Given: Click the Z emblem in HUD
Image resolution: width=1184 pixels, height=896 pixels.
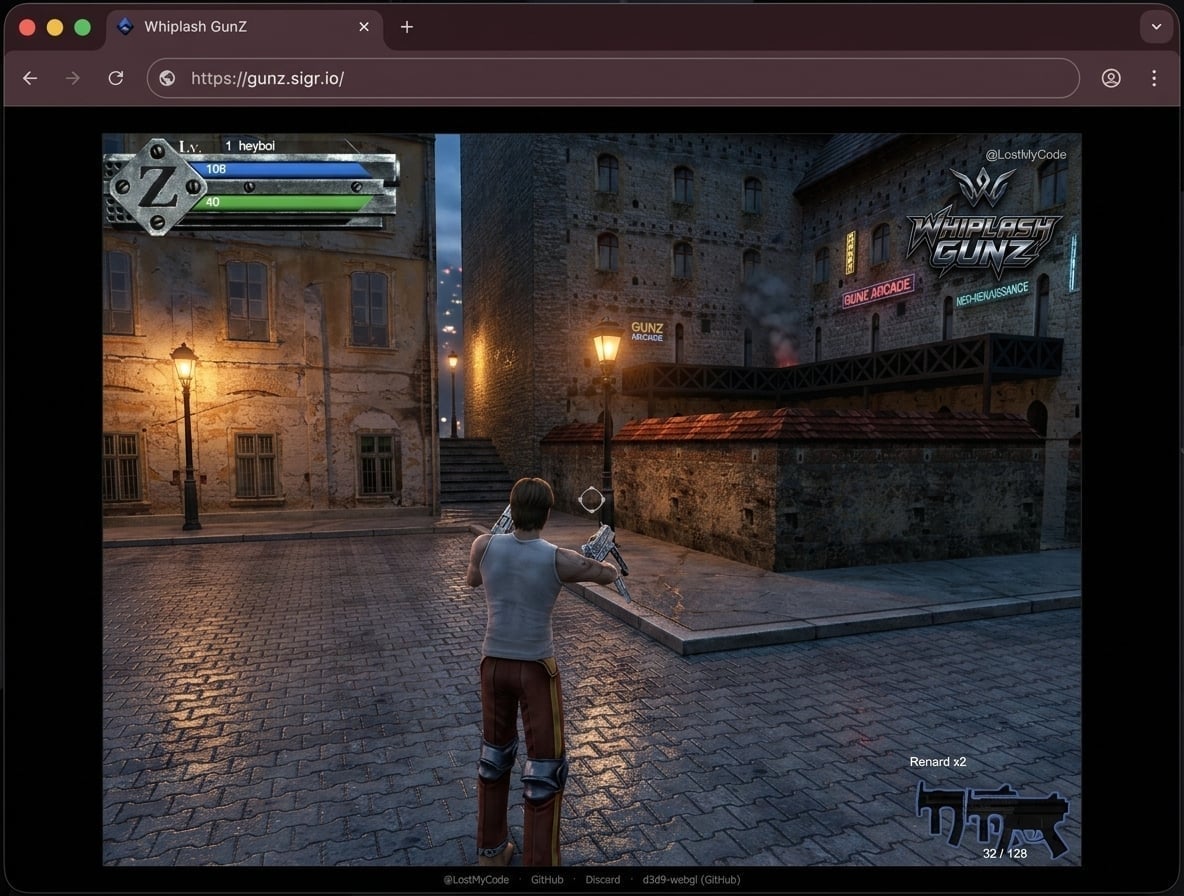Looking at the screenshot, I should click(x=156, y=186).
